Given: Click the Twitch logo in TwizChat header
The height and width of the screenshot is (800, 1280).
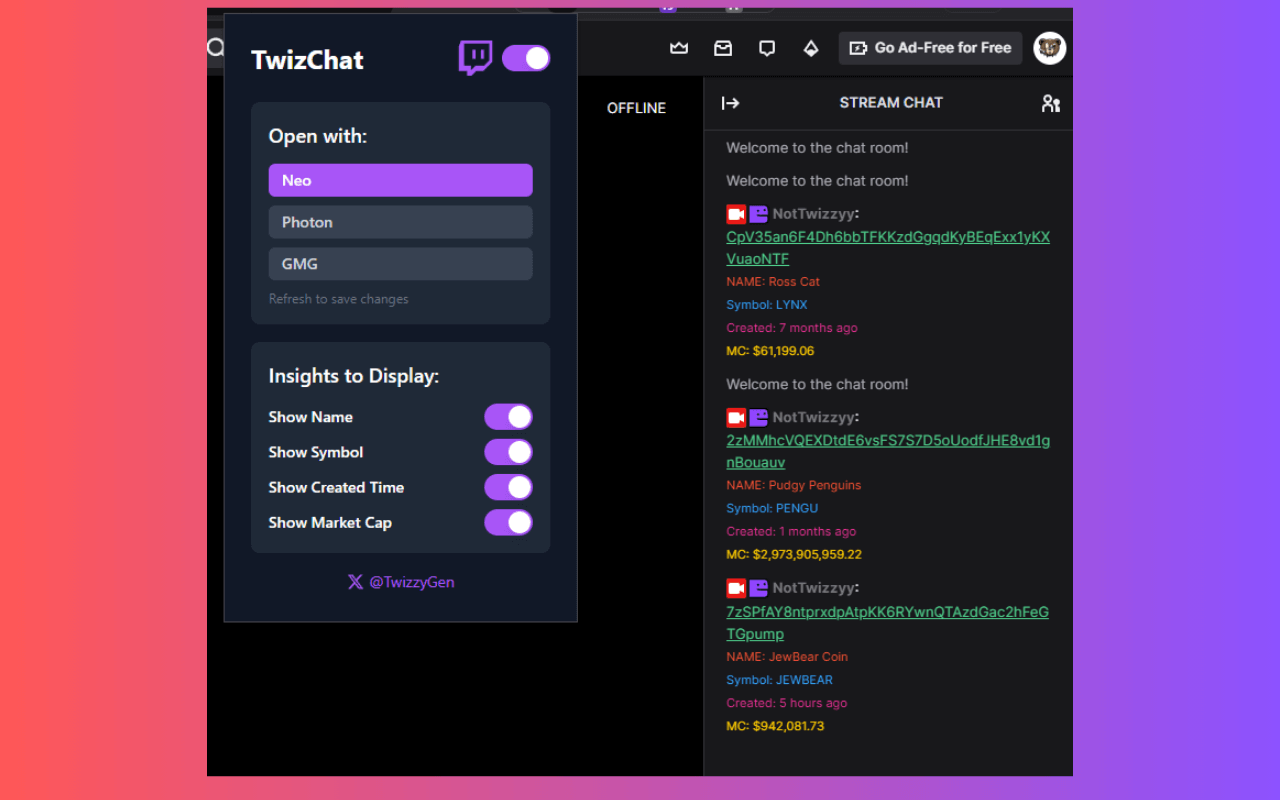Looking at the screenshot, I should 475,58.
